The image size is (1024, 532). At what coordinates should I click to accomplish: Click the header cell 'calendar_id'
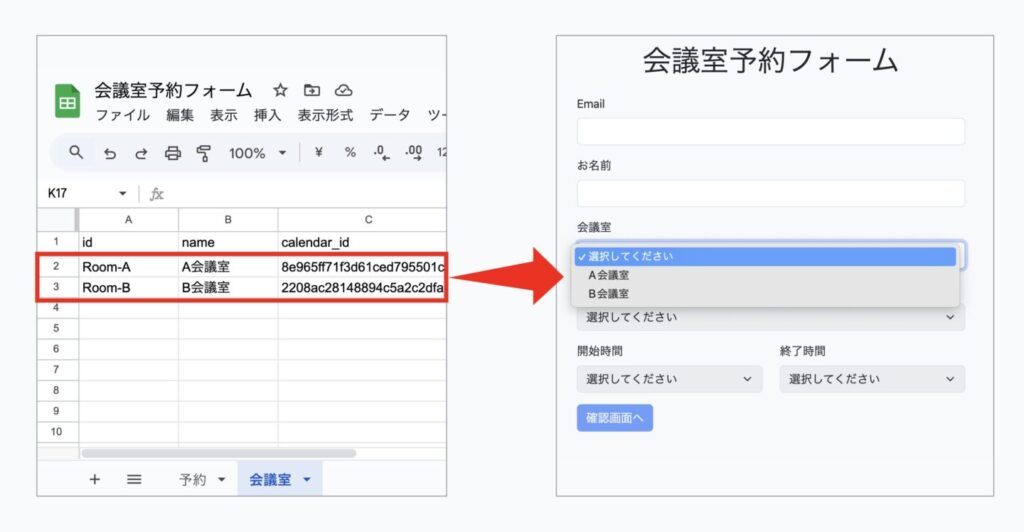[x=362, y=242]
